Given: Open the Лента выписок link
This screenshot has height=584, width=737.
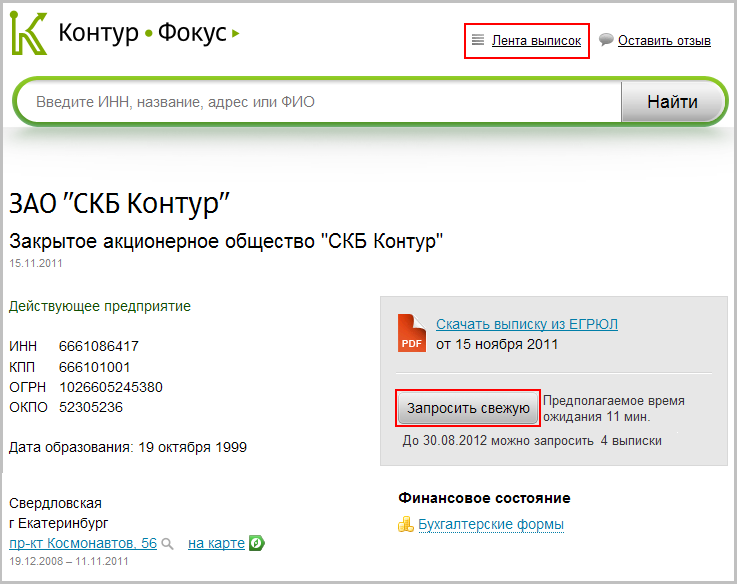Looking at the screenshot, I should 536,41.
